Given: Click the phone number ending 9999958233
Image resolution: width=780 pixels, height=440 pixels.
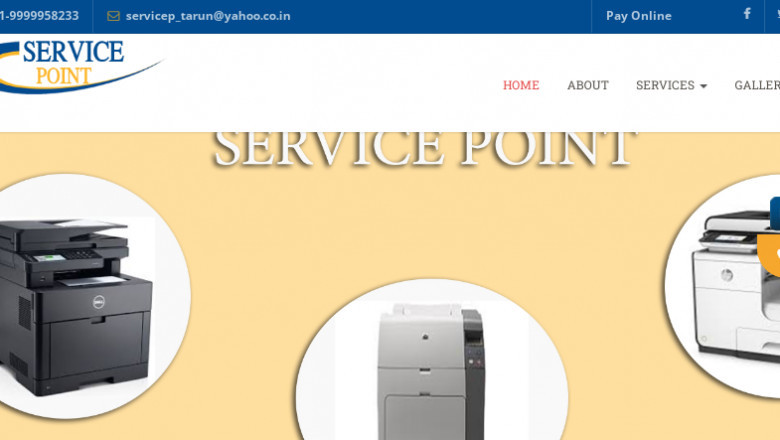Looking at the screenshot, I should [x=39, y=16].
